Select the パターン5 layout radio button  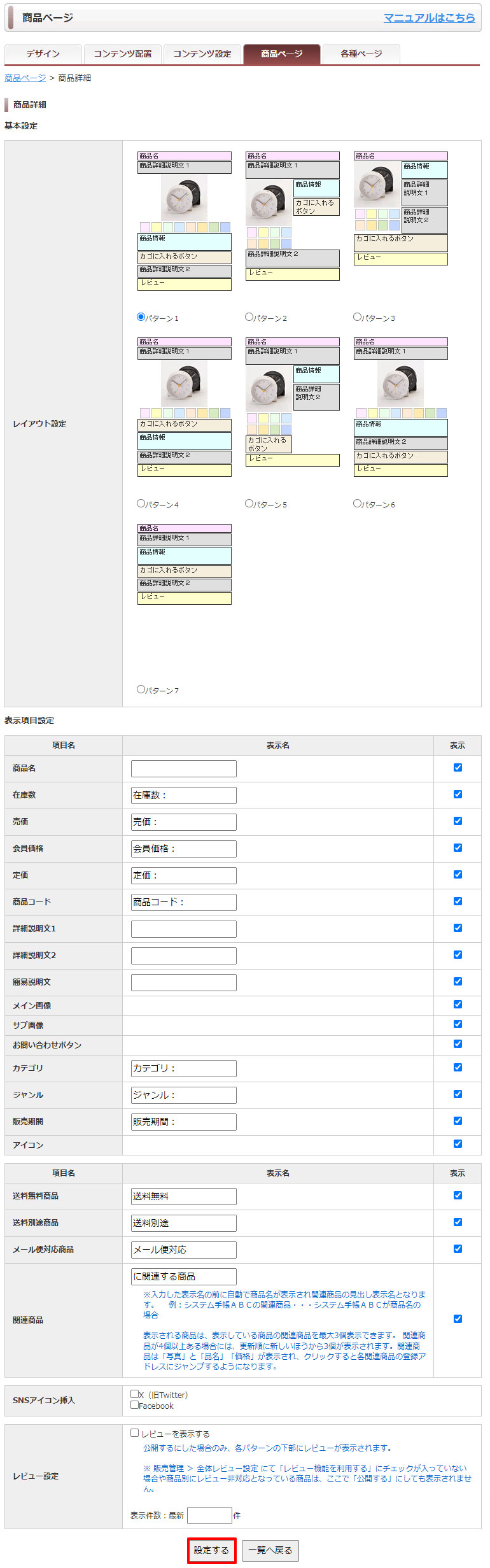tap(249, 504)
